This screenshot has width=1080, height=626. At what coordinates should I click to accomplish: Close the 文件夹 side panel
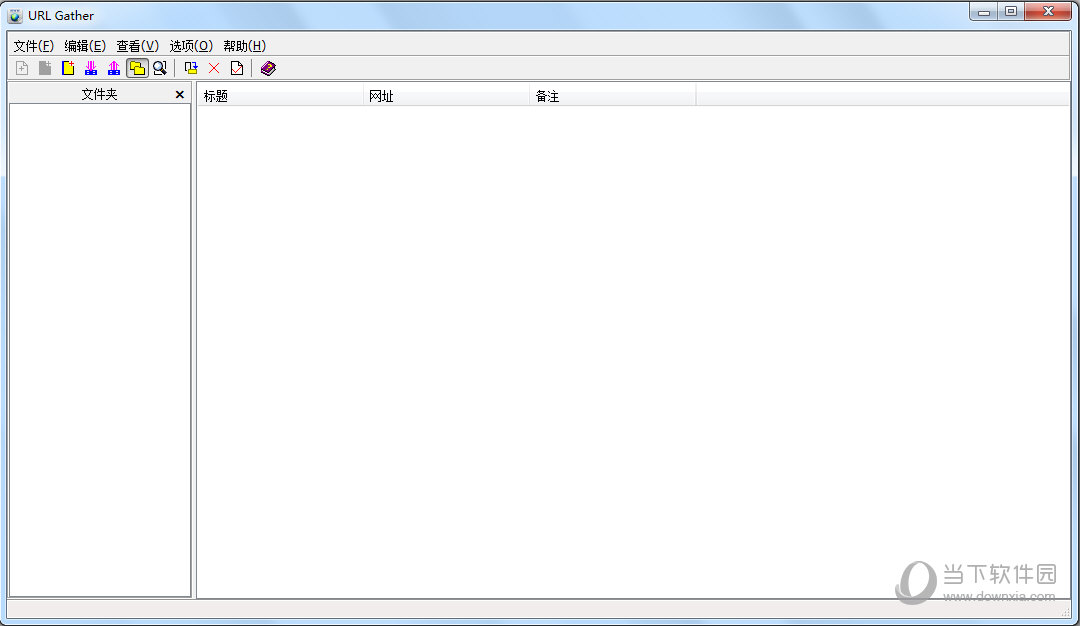pyautogui.click(x=180, y=94)
